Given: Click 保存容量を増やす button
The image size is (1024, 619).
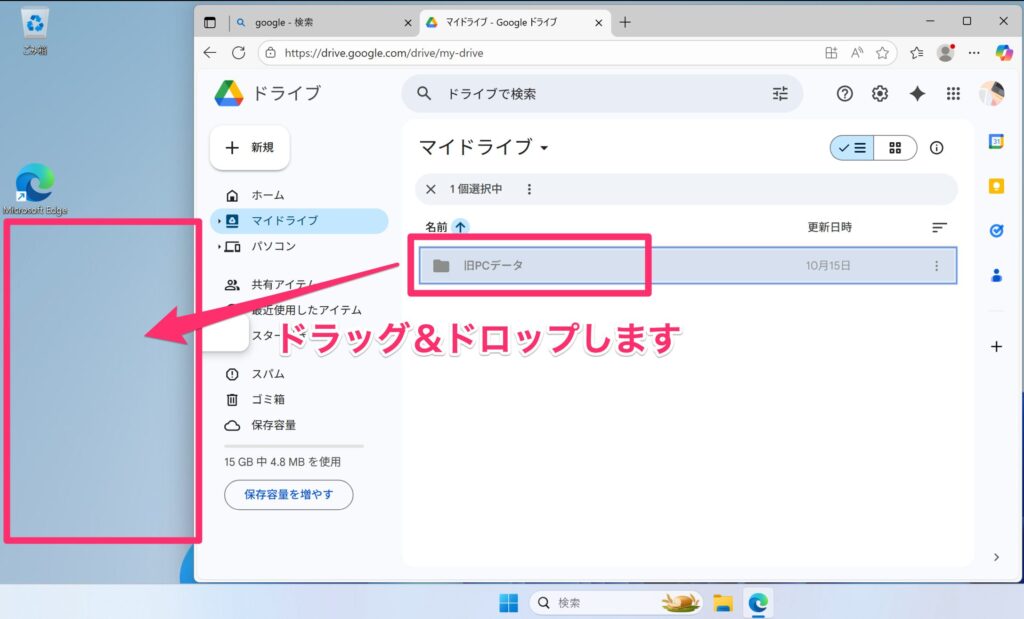Looking at the screenshot, I should point(288,494).
